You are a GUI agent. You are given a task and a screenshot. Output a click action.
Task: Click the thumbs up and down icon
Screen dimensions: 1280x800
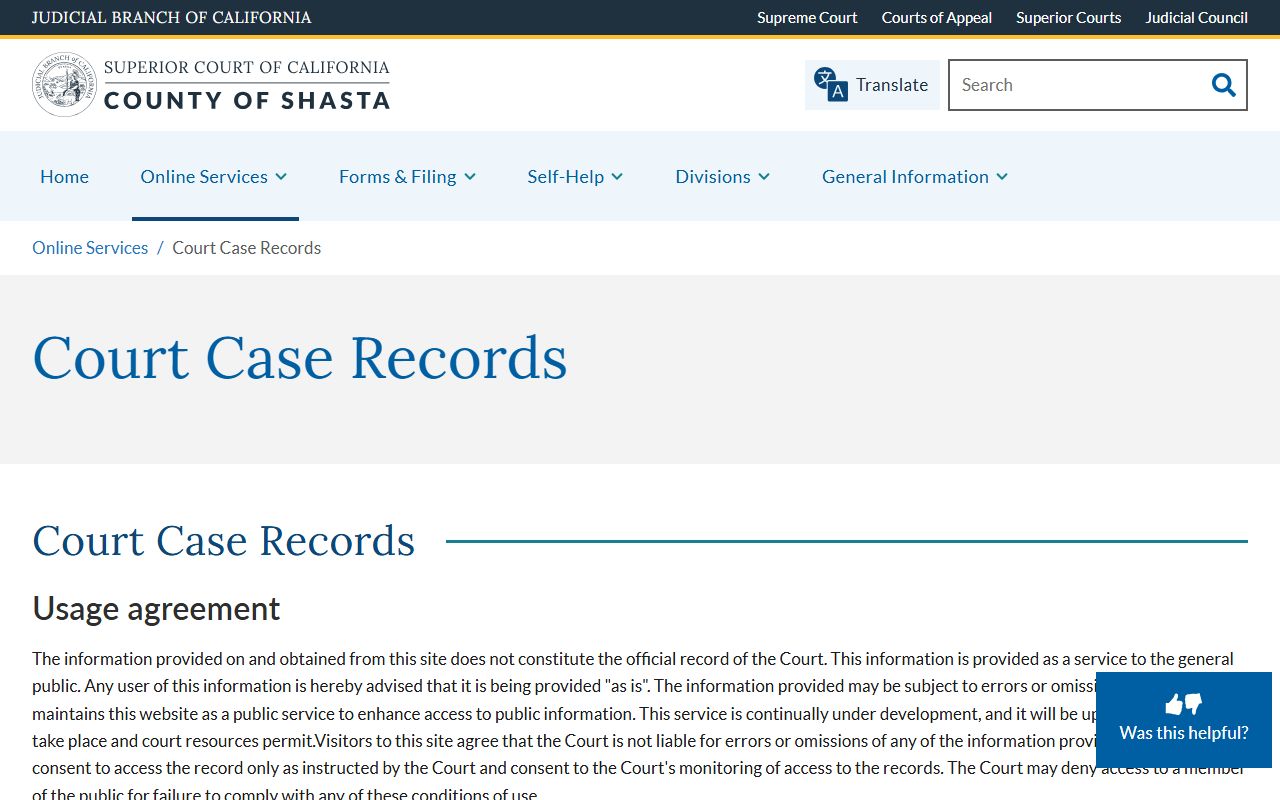1184,704
